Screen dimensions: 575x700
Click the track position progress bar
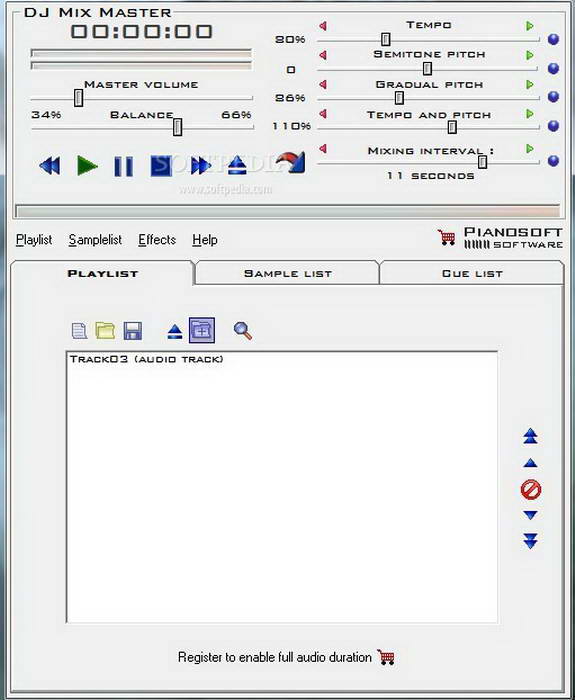point(288,211)
